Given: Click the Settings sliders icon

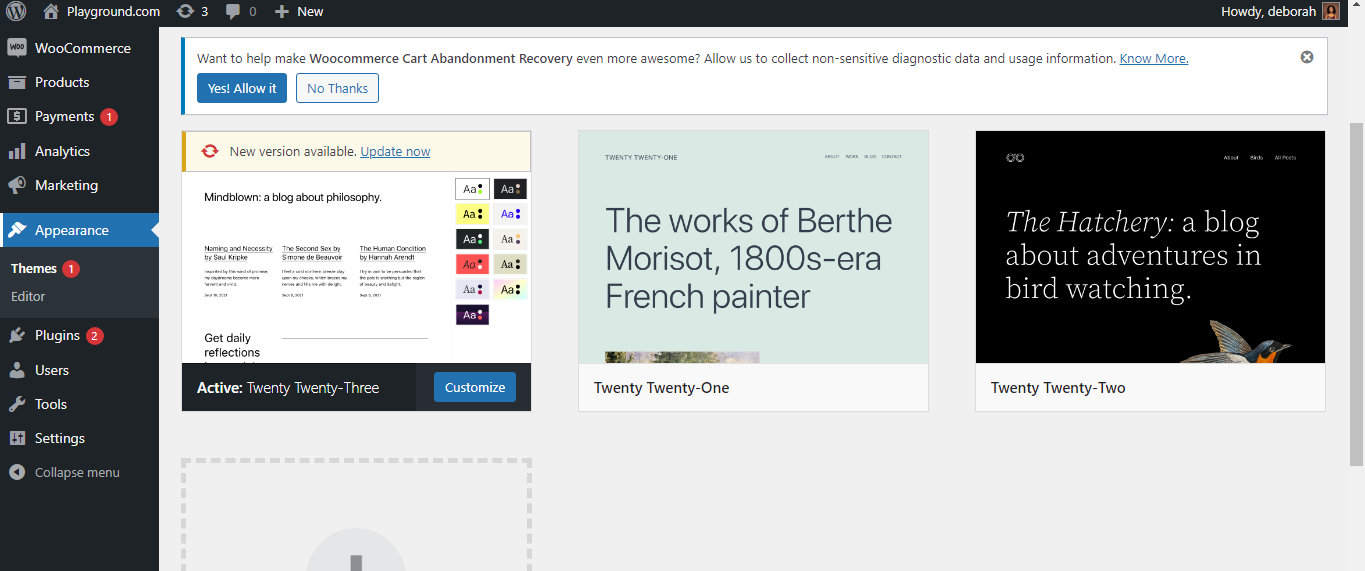Looking at the screenshot, I should (x=17, y=438).
